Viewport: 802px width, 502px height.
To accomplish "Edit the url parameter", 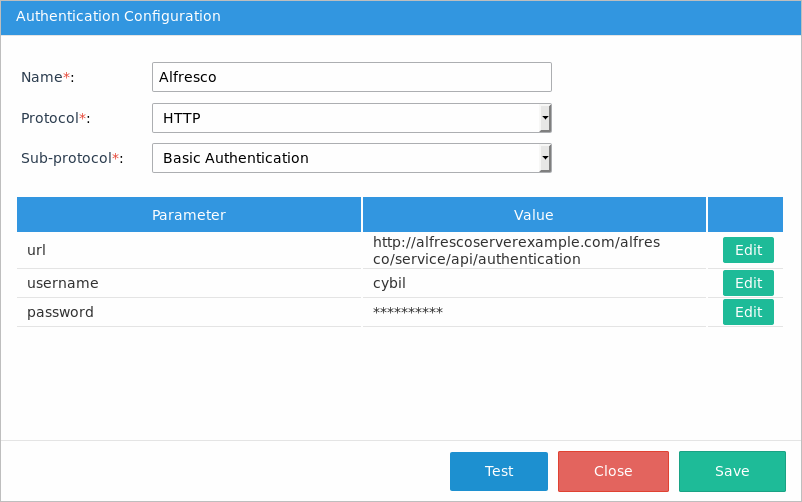I will point(748,250).
